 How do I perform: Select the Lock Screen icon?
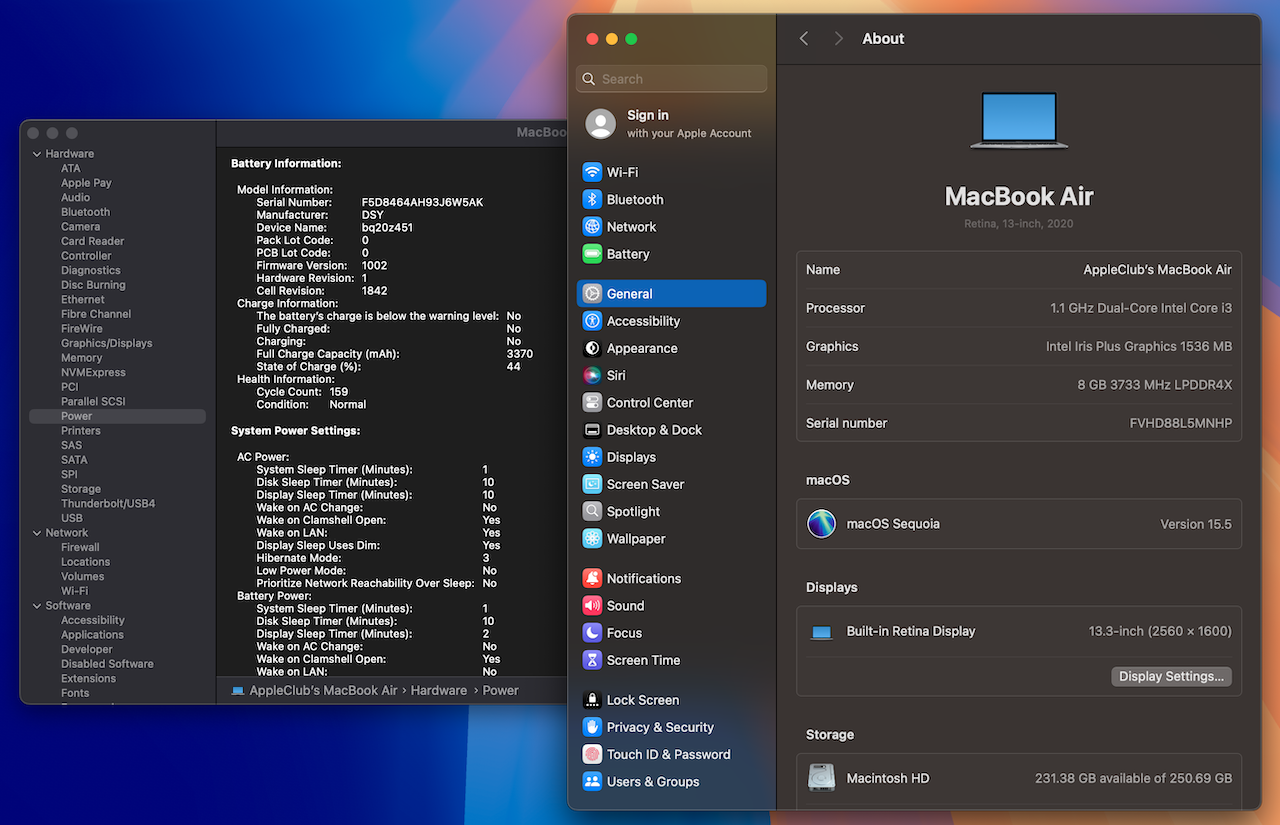pyautogui.click(x=592, y=700)
